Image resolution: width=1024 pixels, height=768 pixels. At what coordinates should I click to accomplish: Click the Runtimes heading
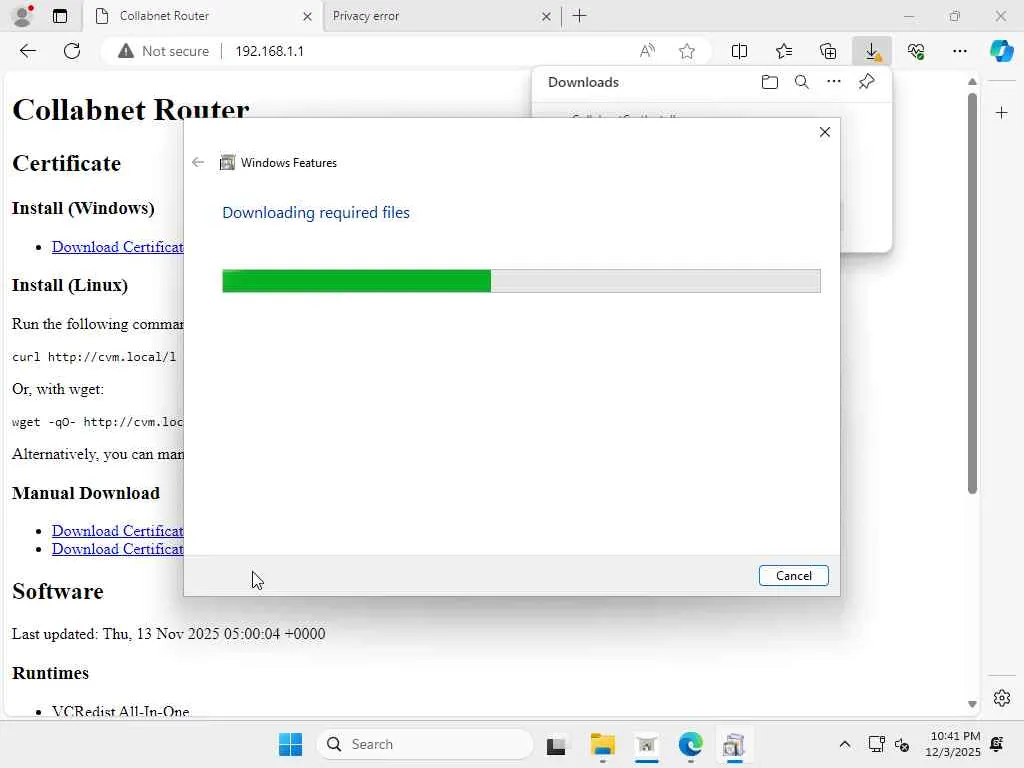pyautogui.click(x=50, y=673)
